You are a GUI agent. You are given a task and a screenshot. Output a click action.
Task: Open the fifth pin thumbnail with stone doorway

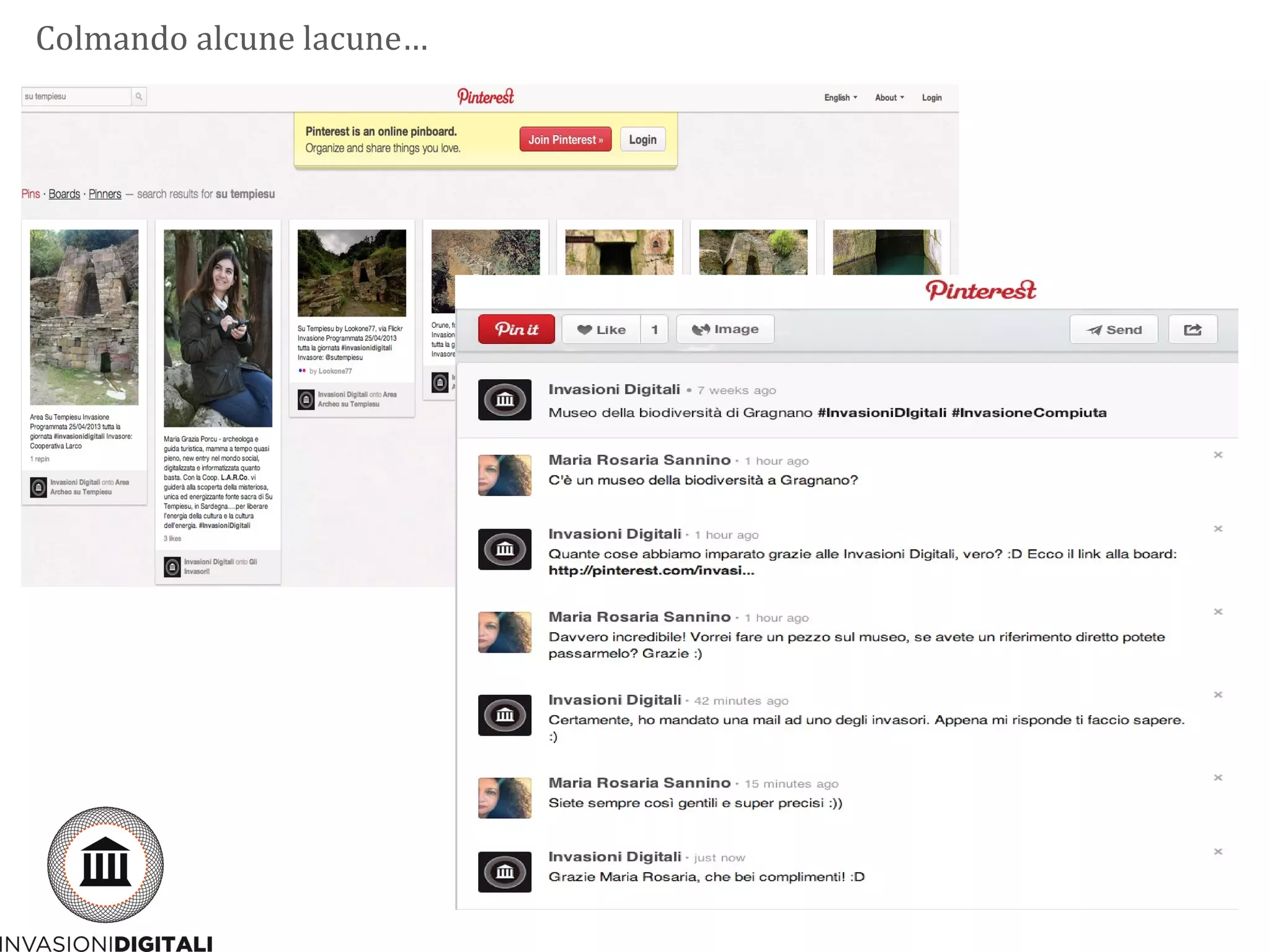point(619,252)
